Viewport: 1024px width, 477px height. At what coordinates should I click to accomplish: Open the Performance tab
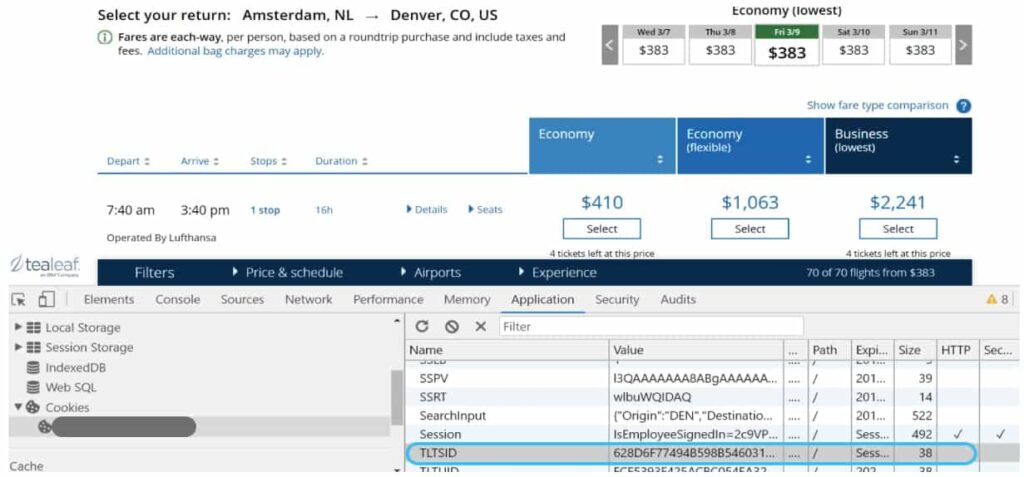click(388, 299)
